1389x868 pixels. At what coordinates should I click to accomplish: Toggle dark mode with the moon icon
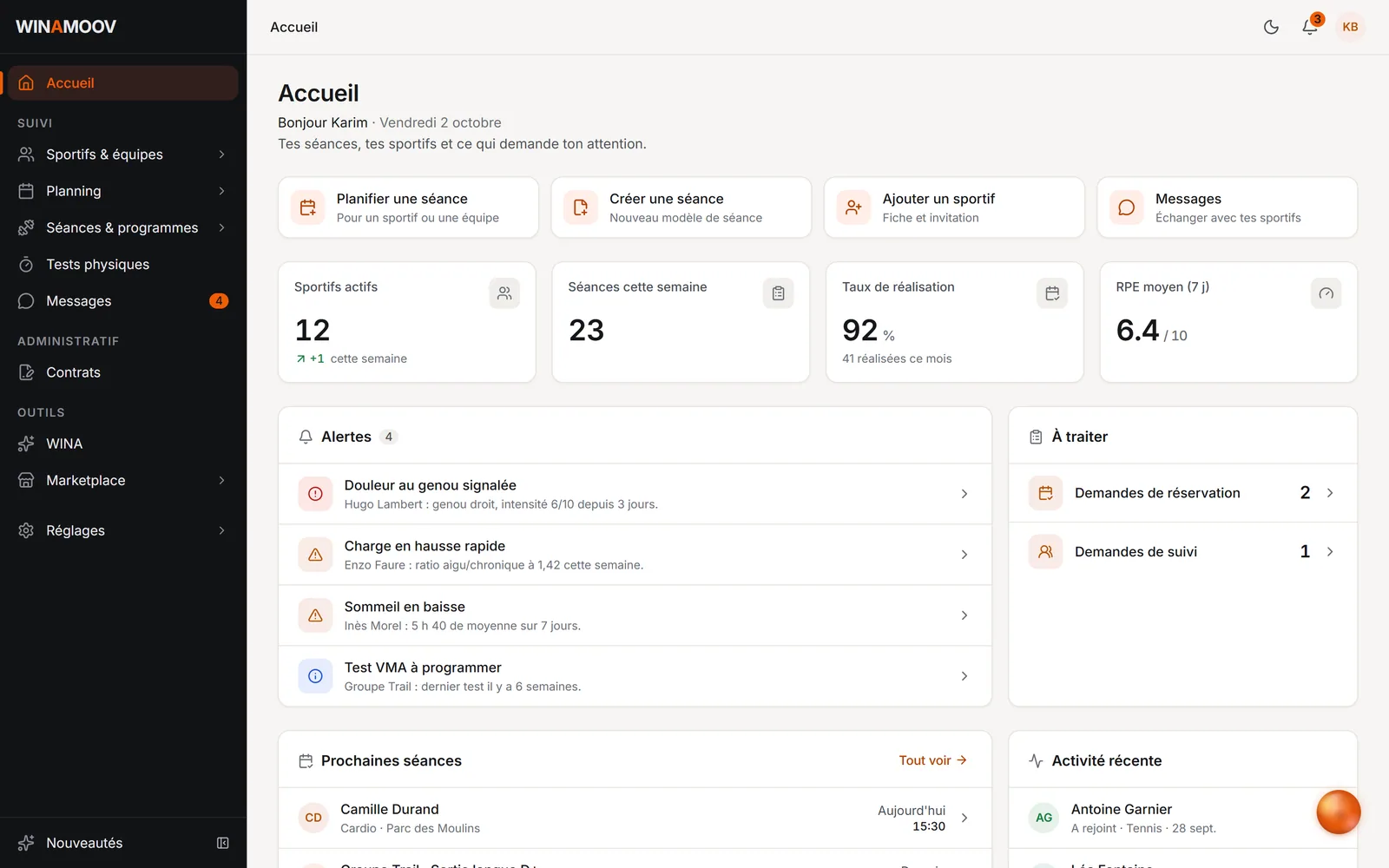pos(1271,27)
